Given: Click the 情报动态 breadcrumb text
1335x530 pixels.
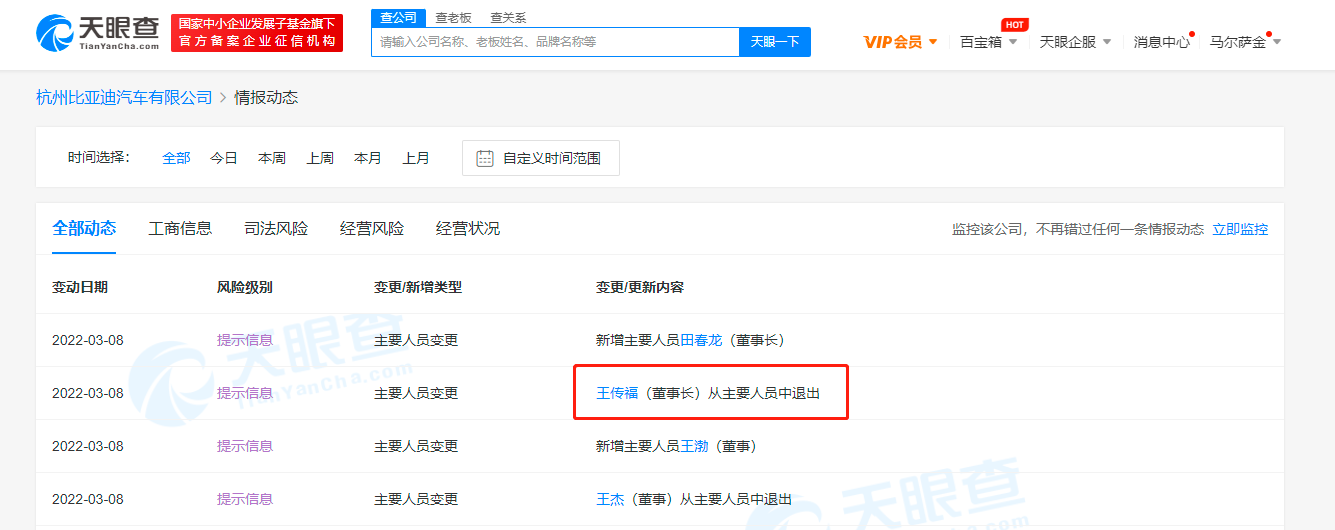Looking at the screenshot, I should (x=266, y=97).
